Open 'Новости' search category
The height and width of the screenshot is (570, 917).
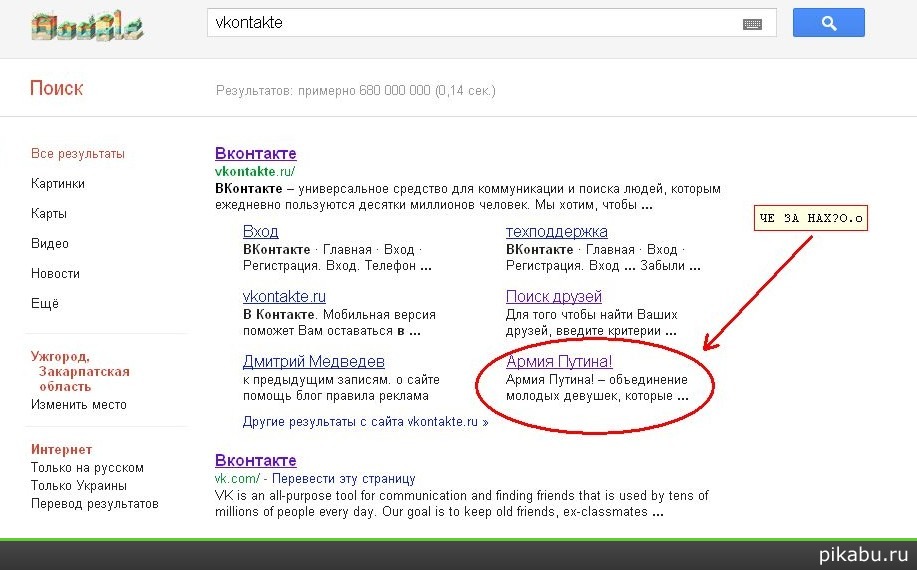[x=55, y=274]
